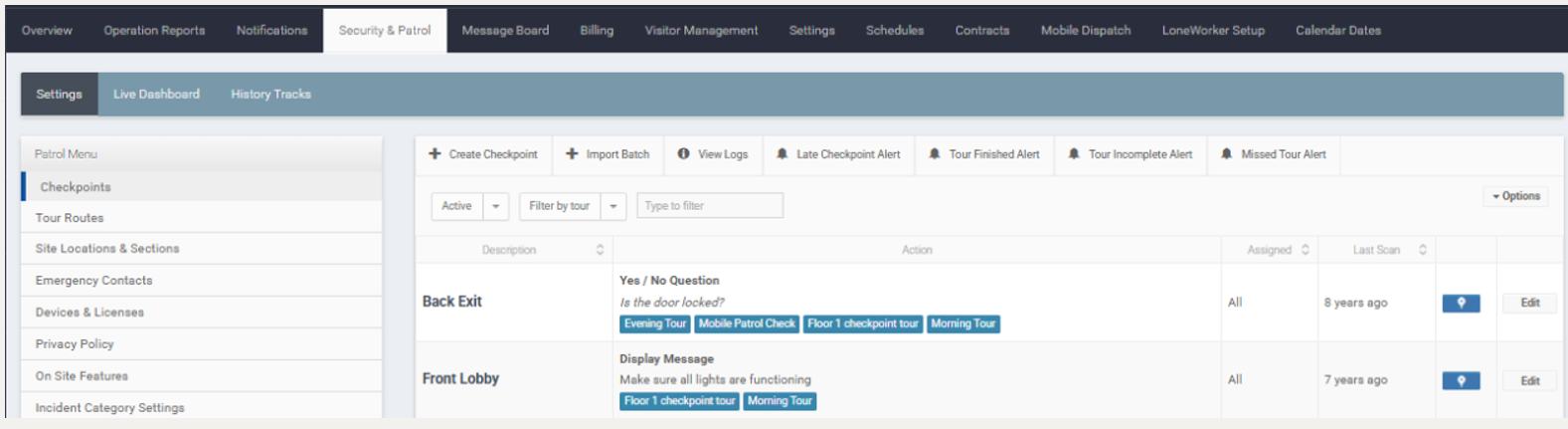The width and height of the screenshot is (1568, 429).
Task: Click the '8 years ago' last scan value
Action: click(x=1355, y=303)
